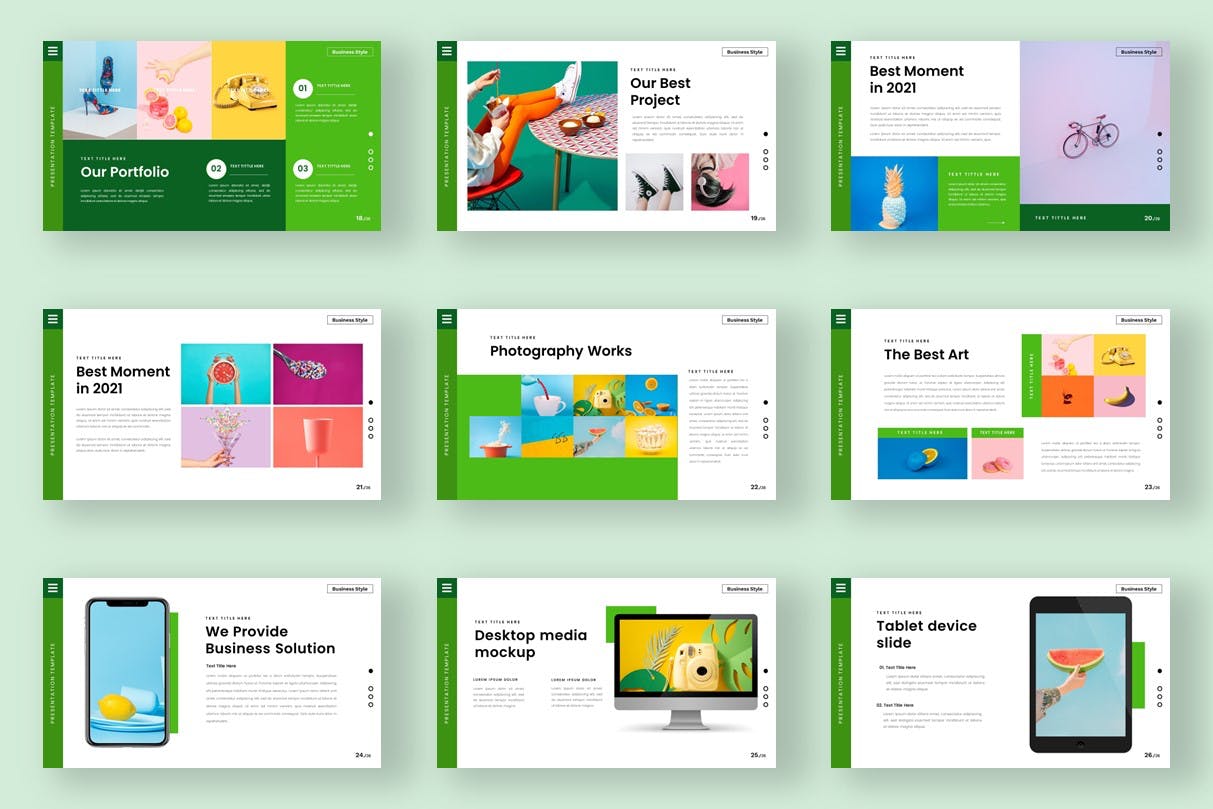Open hamburger menu on Photography Works slide
This screenshot has width=1213, height=809.
tap(447, 319)
